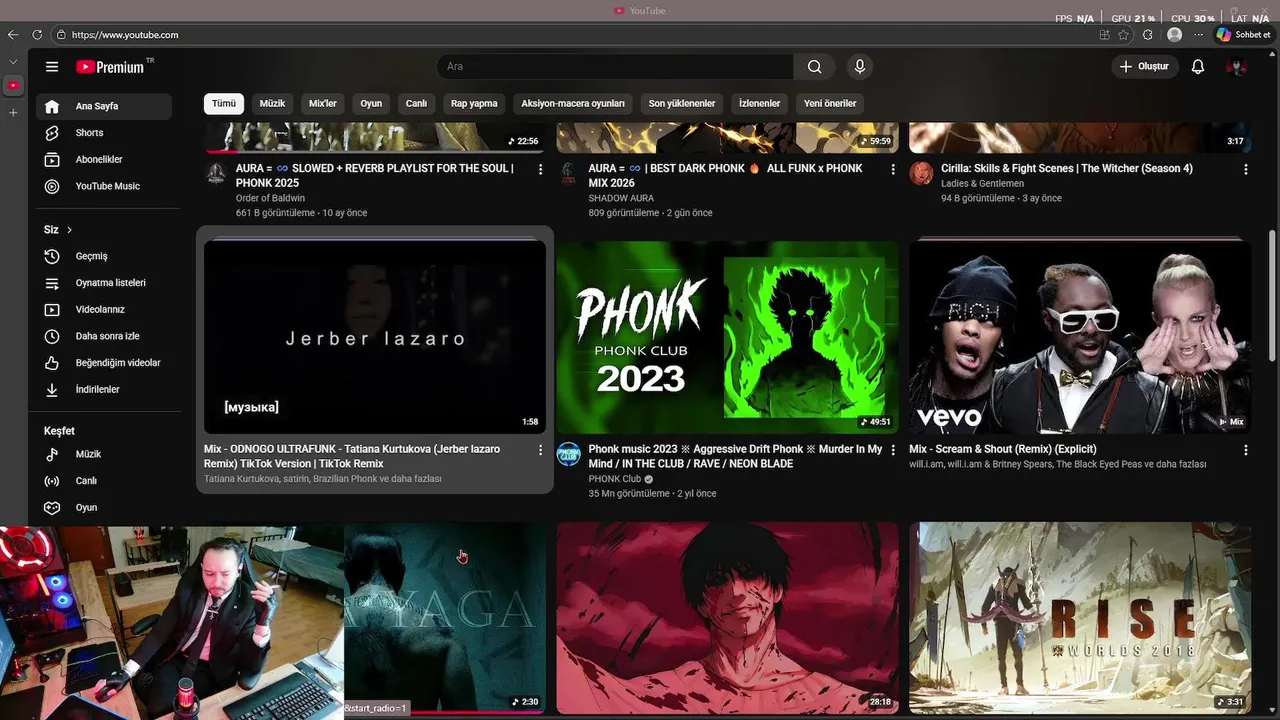Viewport: 1280px width, 720px height.
Task: Open Phonk music 2023 video title
Action: (x=735, y=456)
